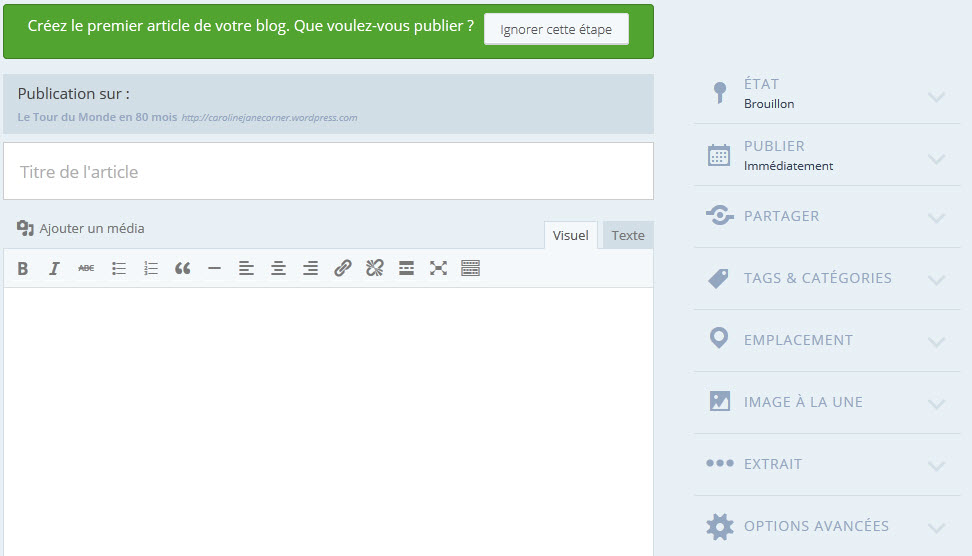
Task: Expand the Tags & Catégories panel
Action: (x=936, y=280)
